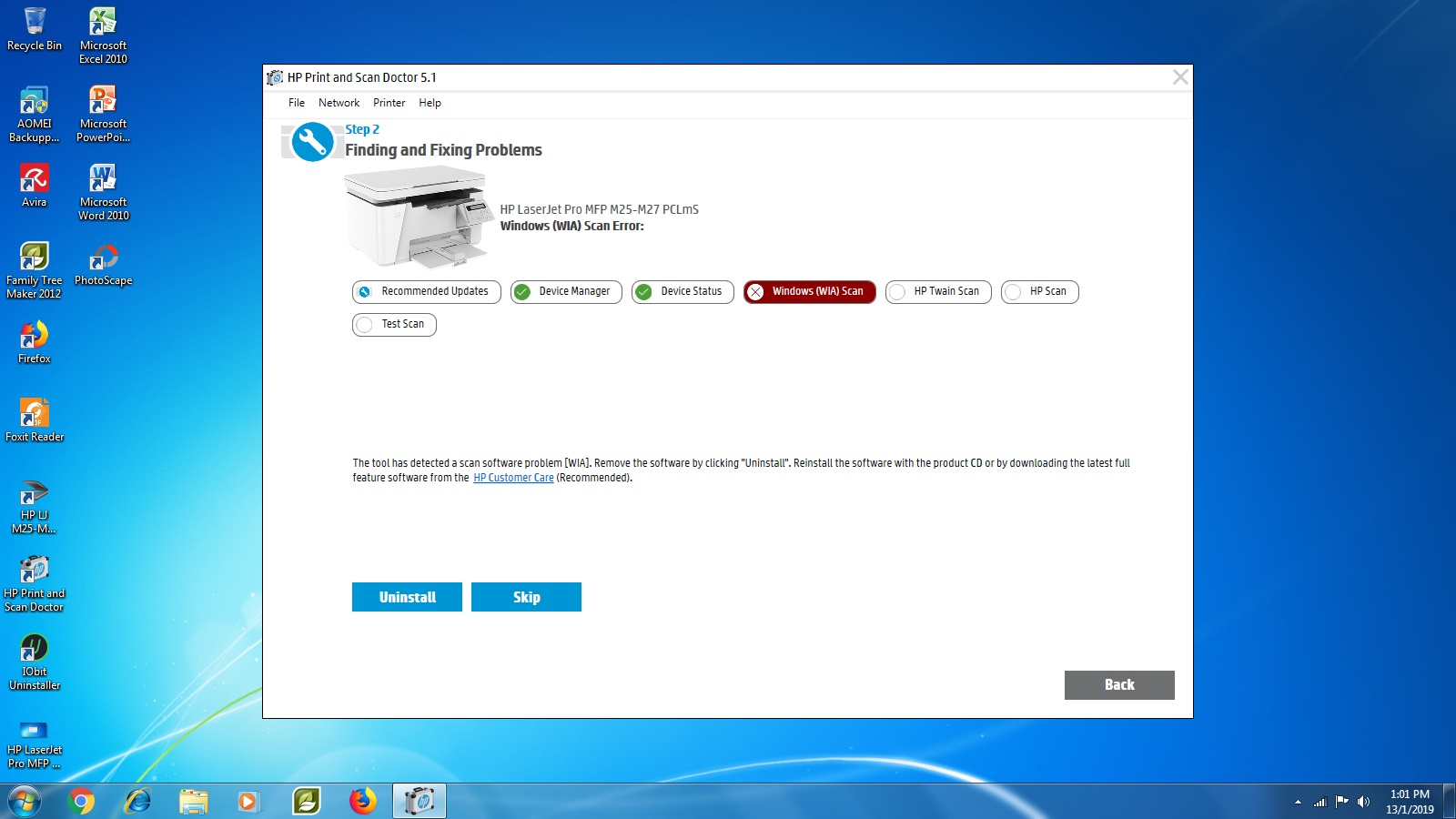Open Microsoft Word 2010 desktop icon
This screenshot has height=819, width=1456.
pos(103,192)
